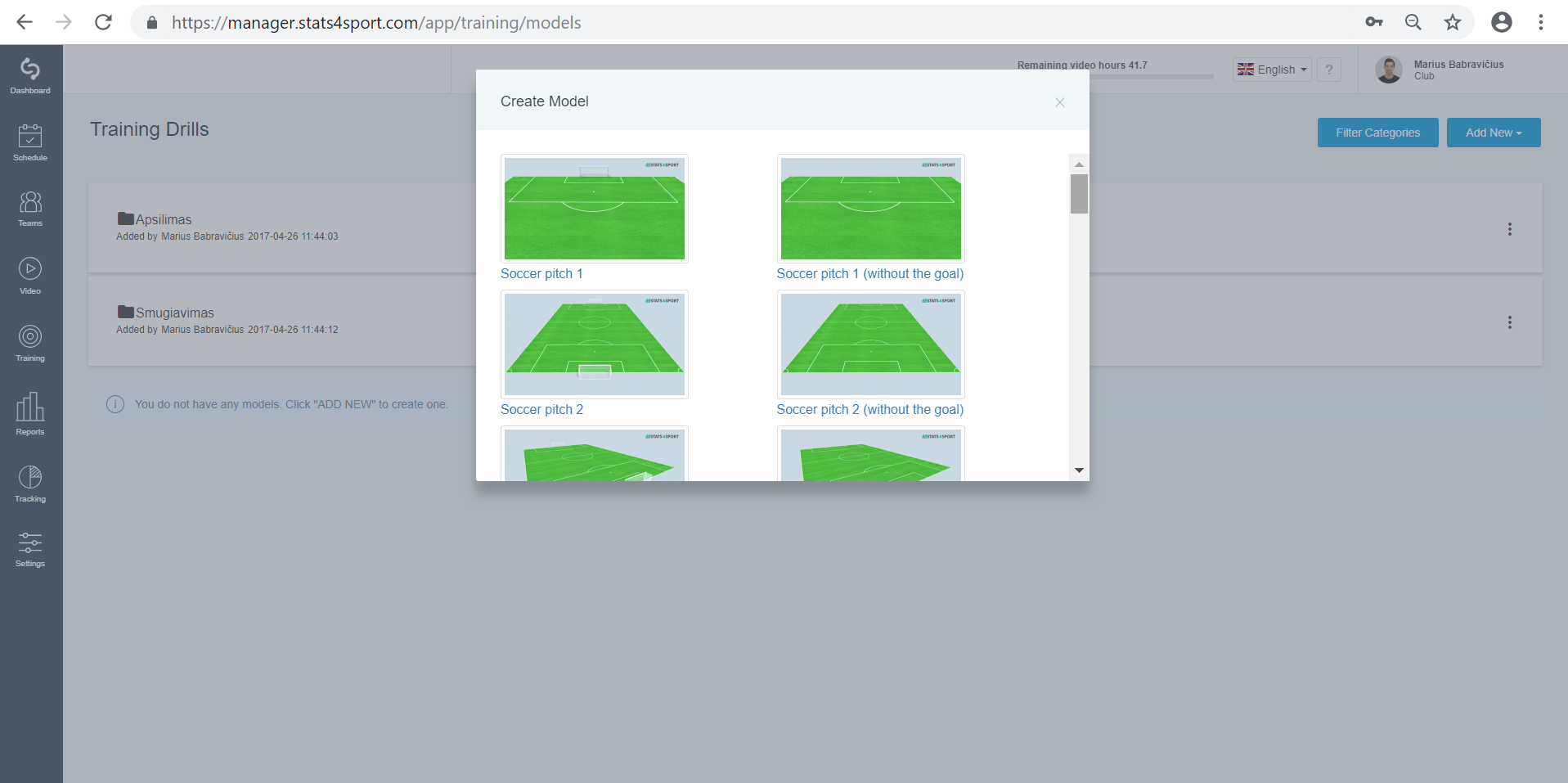This screenshot has width=1568, height=783.
Task: Open the Training target icon
Action: 30,344
